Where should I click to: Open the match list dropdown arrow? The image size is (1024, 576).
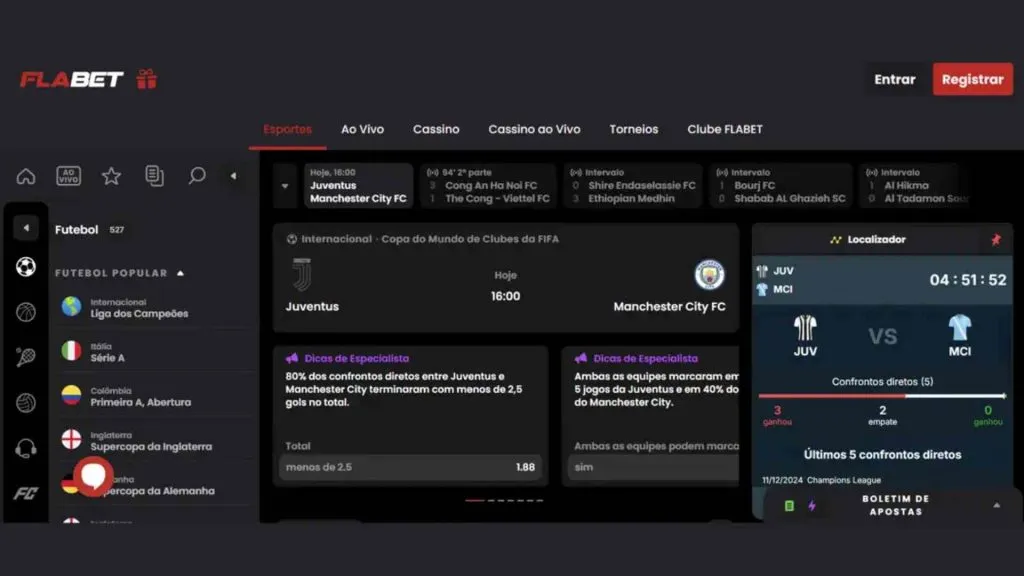(x=285, y=186)
